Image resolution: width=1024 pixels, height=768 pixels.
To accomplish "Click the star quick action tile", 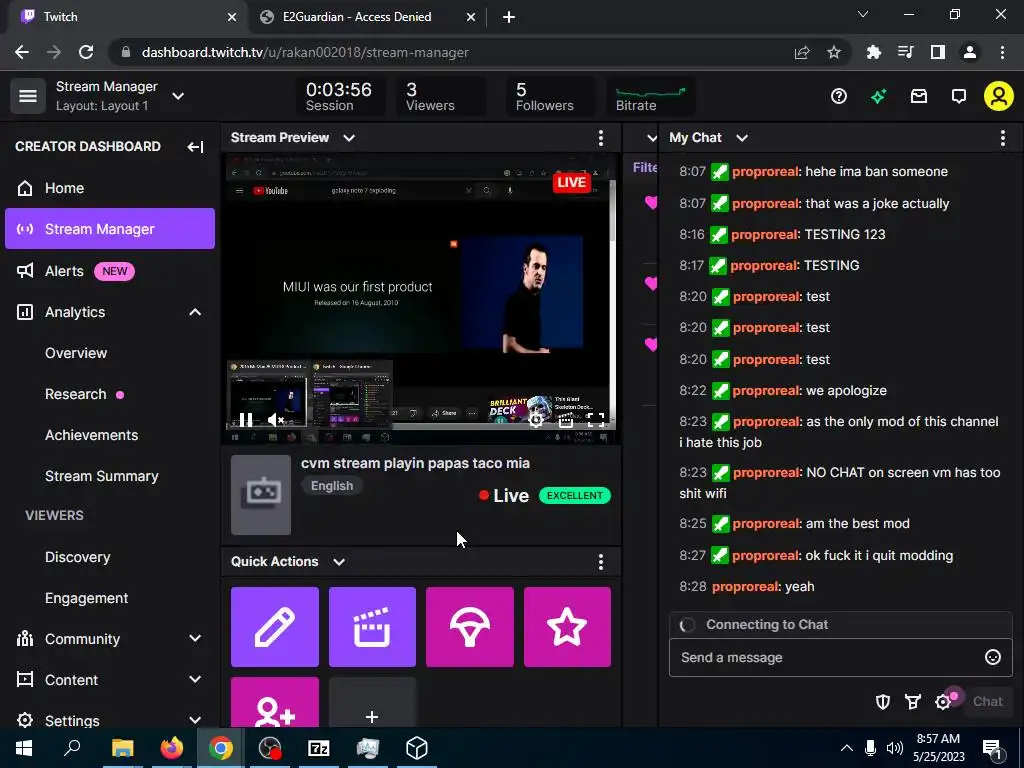I will [567, 627].
